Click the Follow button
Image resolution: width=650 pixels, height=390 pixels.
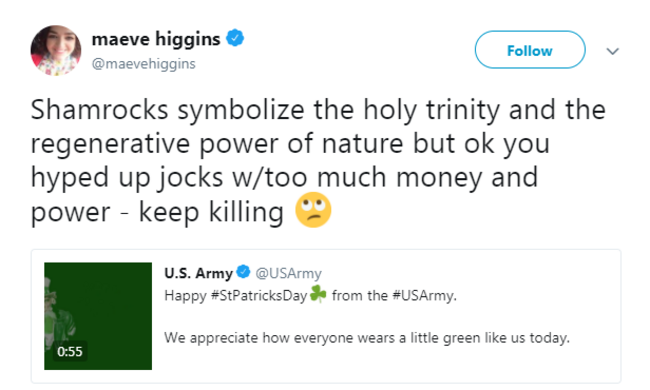[x=530, y=50]
